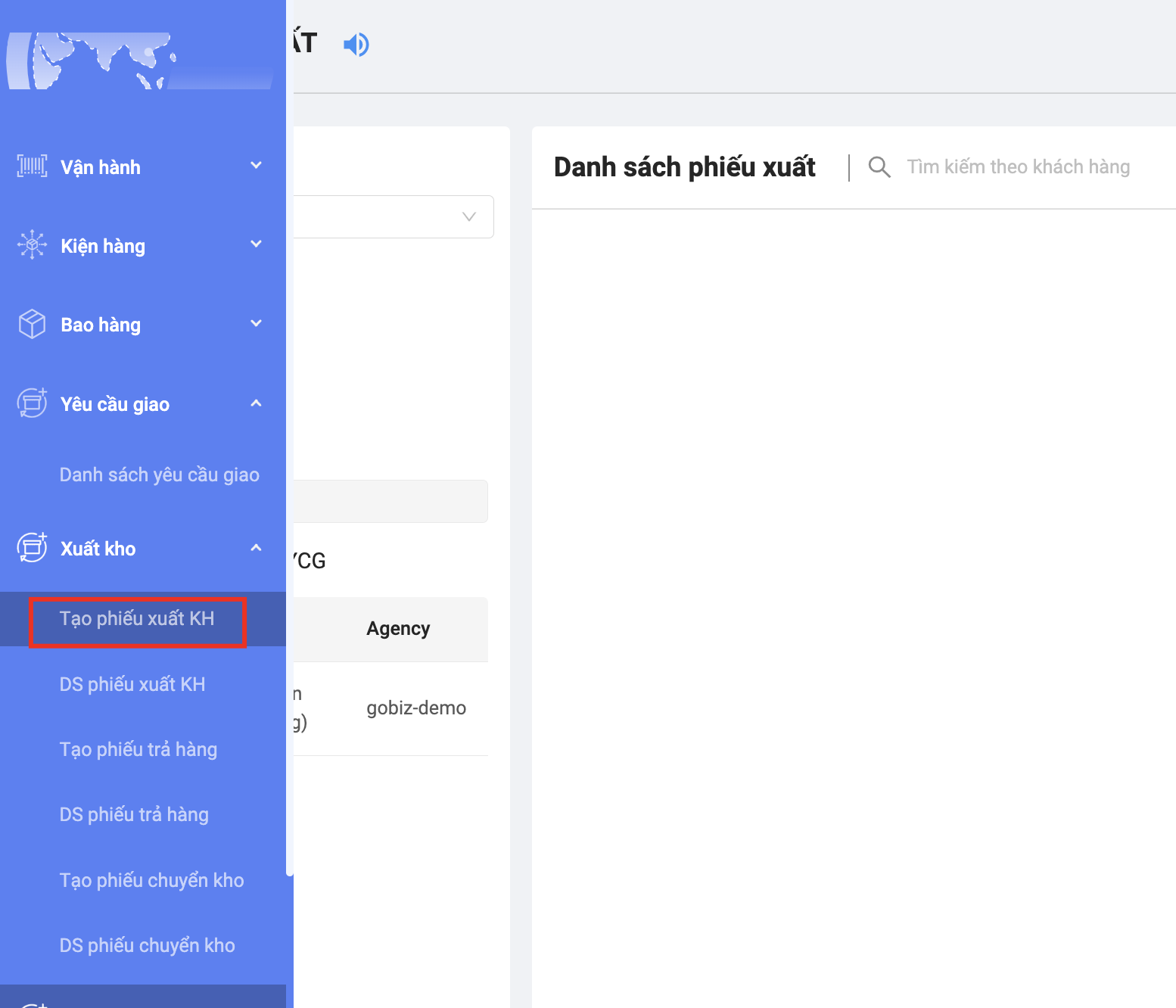1176x1008 pixels.
Task: Click the search magnifier icon
Action: 879,167
